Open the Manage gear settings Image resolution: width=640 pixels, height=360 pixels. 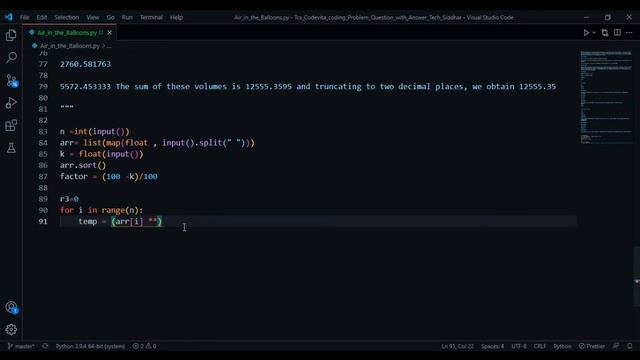(x=11, y=329)
